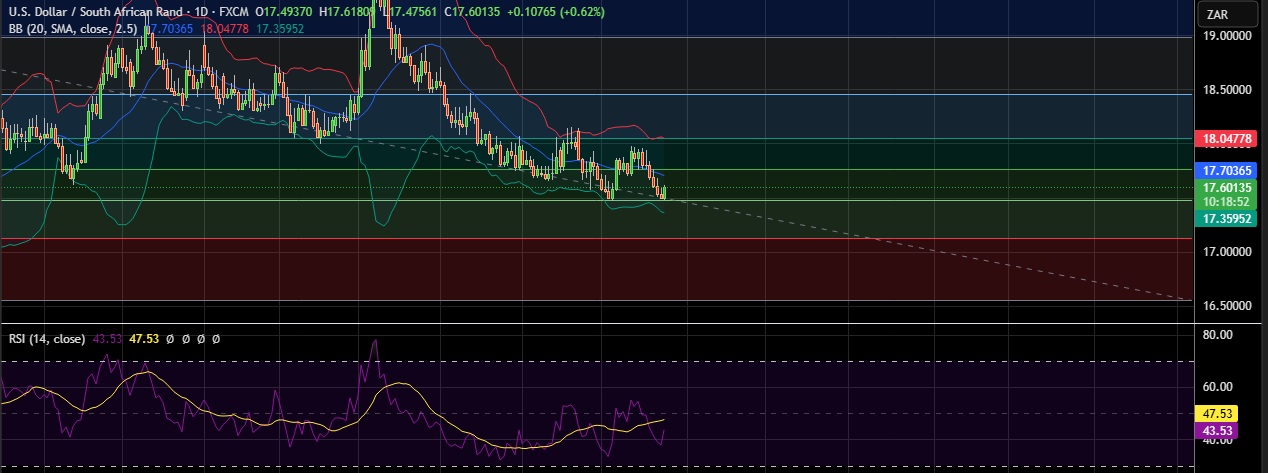Click the green 17.60135 current price label
The image size is (1268, 473).
pyautogui.click(x=1228, y=187)
